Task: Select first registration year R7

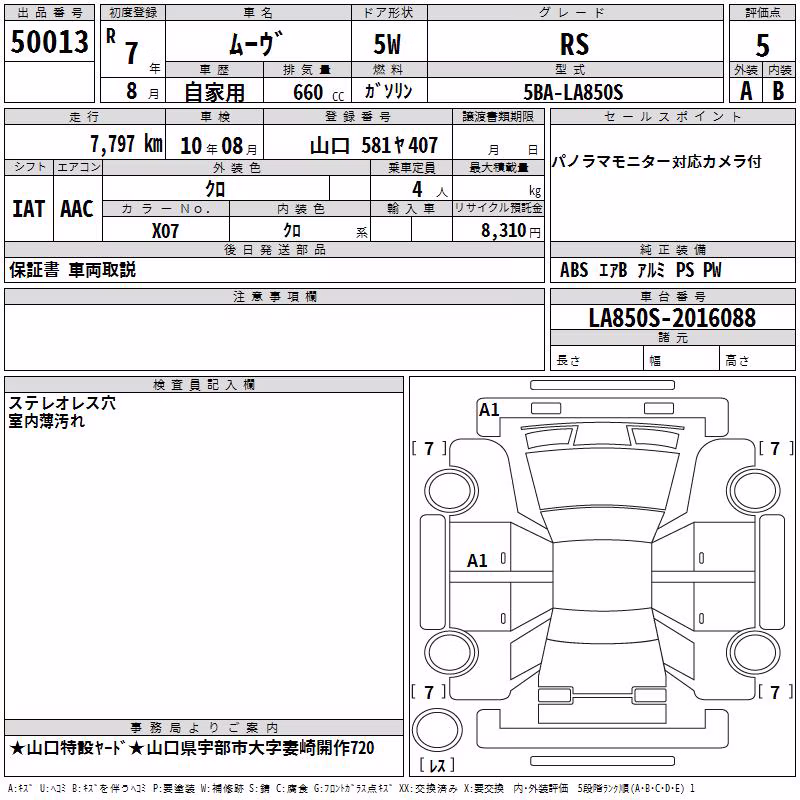Action: 133,49
